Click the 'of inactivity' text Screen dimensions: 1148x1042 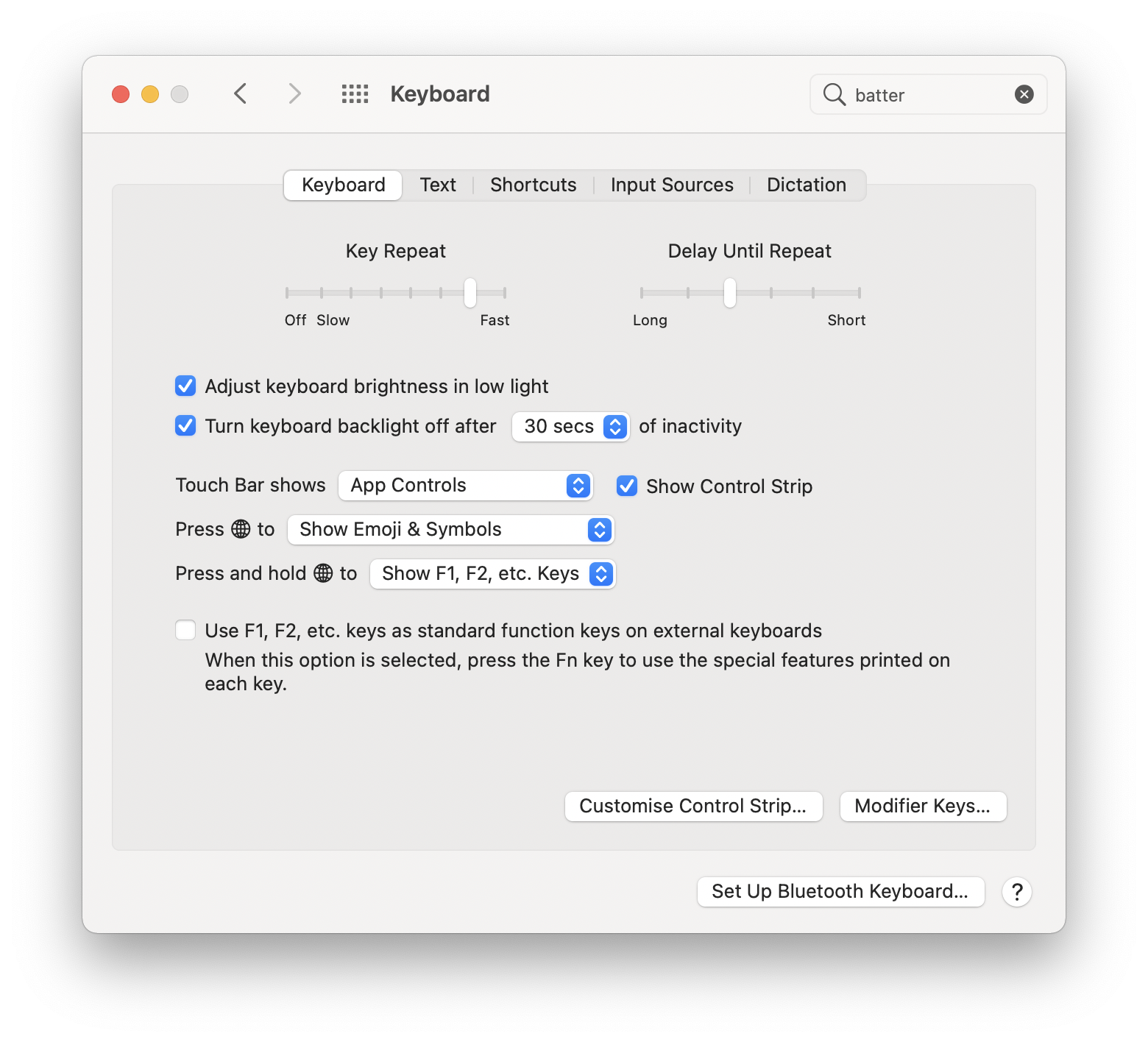(690, 426)
